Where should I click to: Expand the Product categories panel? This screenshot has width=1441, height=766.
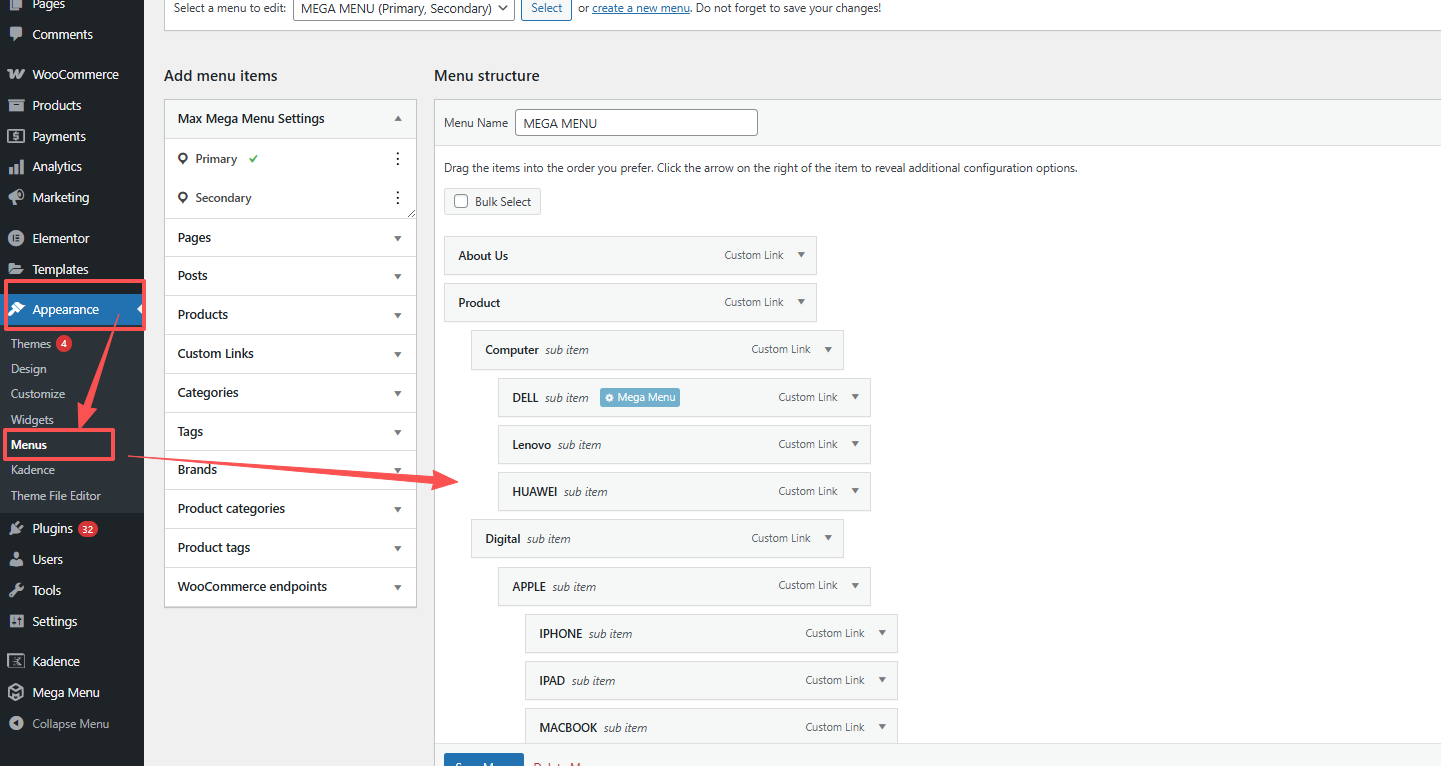[x=398, y=509]
